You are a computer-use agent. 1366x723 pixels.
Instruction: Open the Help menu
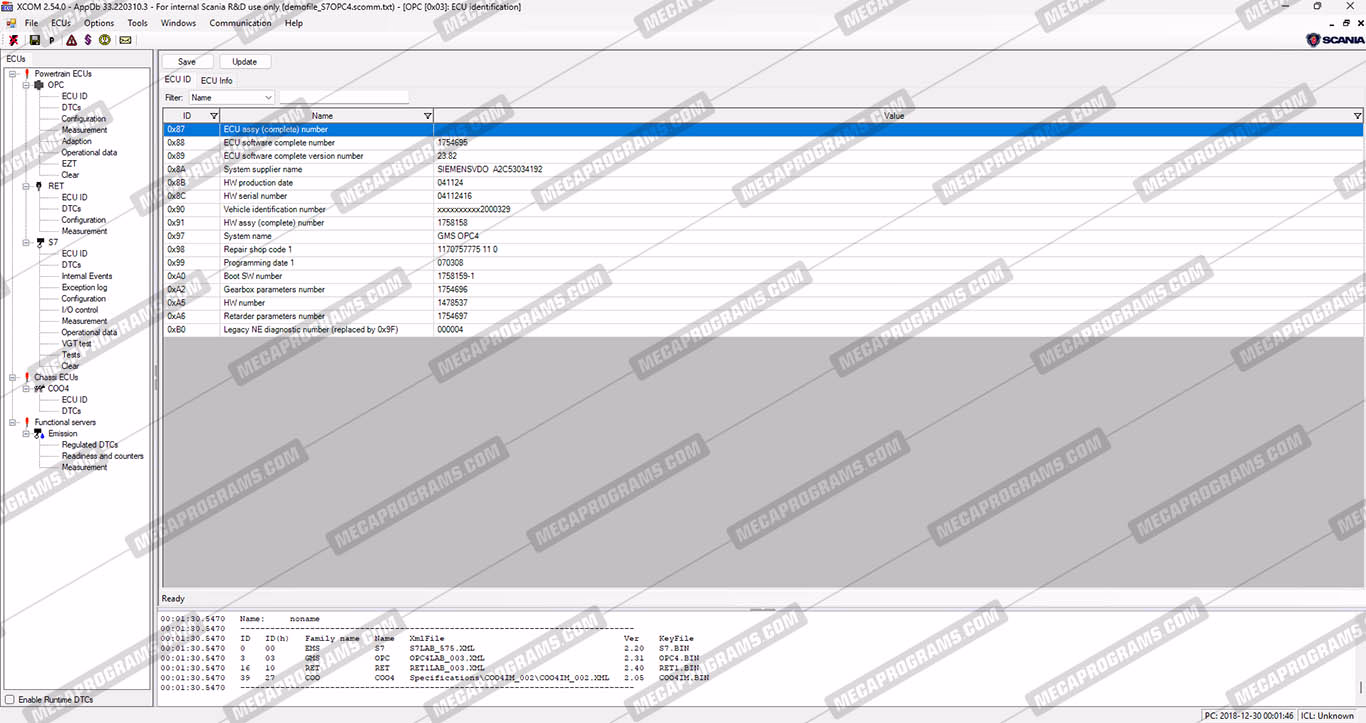(x=294, y=23)
